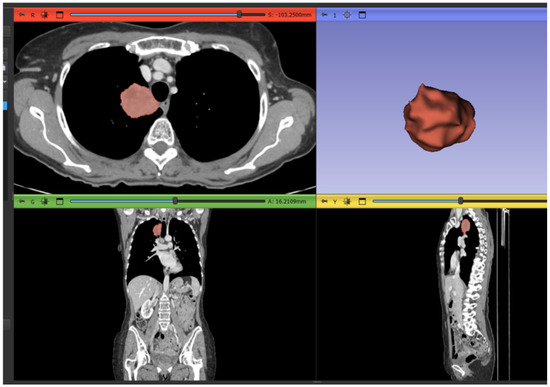Click the Y view label in yellow bar
The image size is (550, 387).
coord(335,202)
